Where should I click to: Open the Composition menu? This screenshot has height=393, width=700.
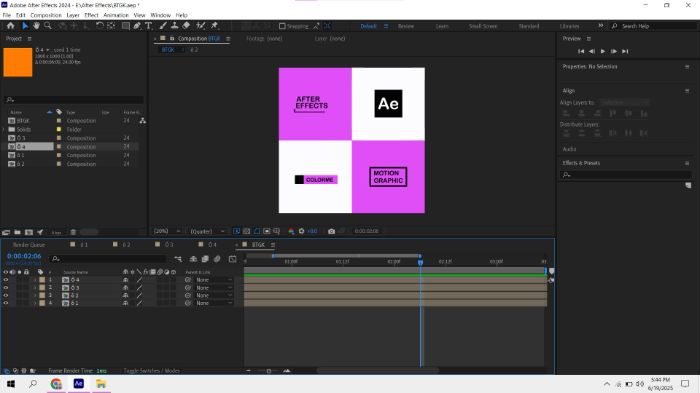click(x=46, y=15)
